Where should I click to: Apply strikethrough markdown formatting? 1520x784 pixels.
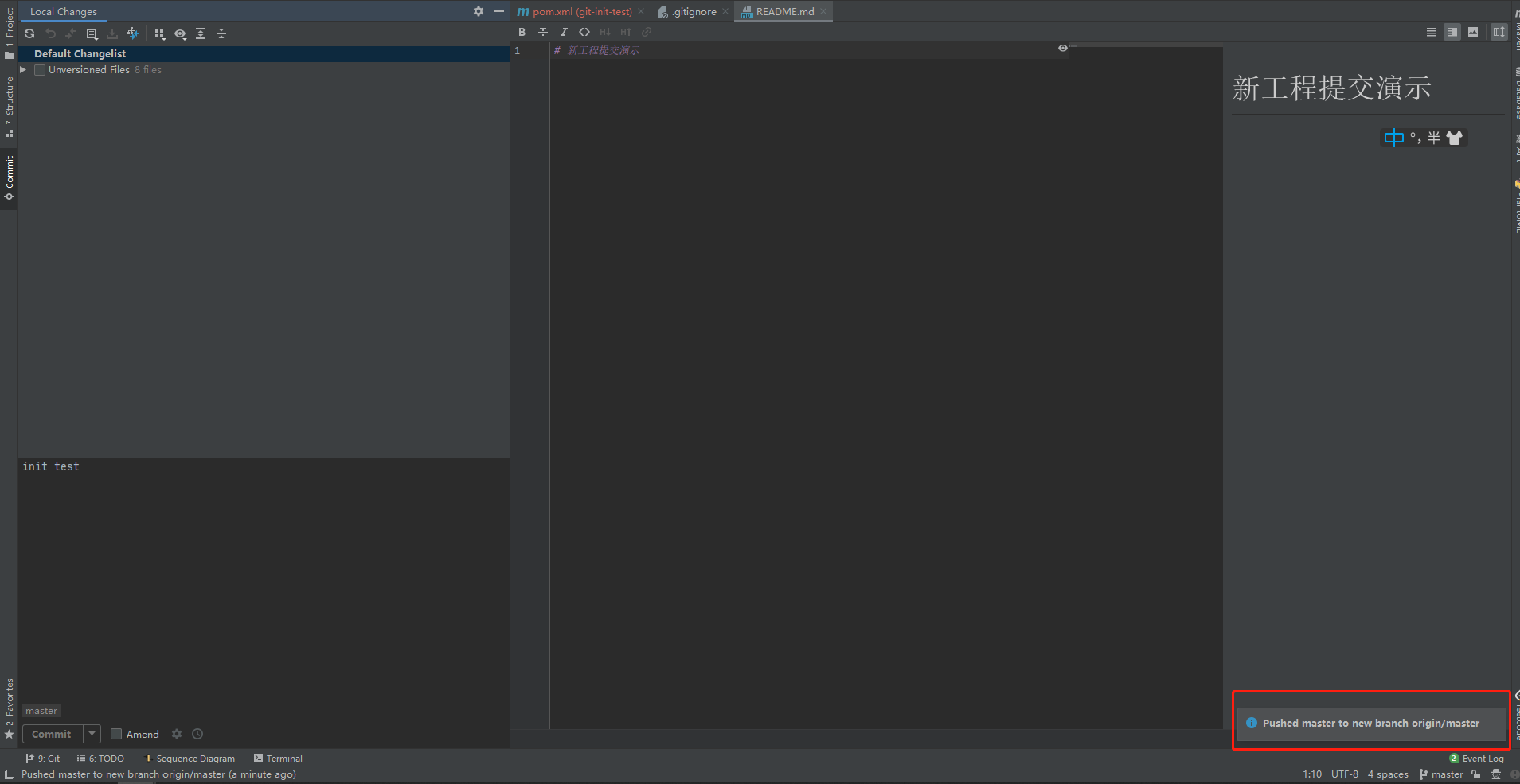(543, 32)
